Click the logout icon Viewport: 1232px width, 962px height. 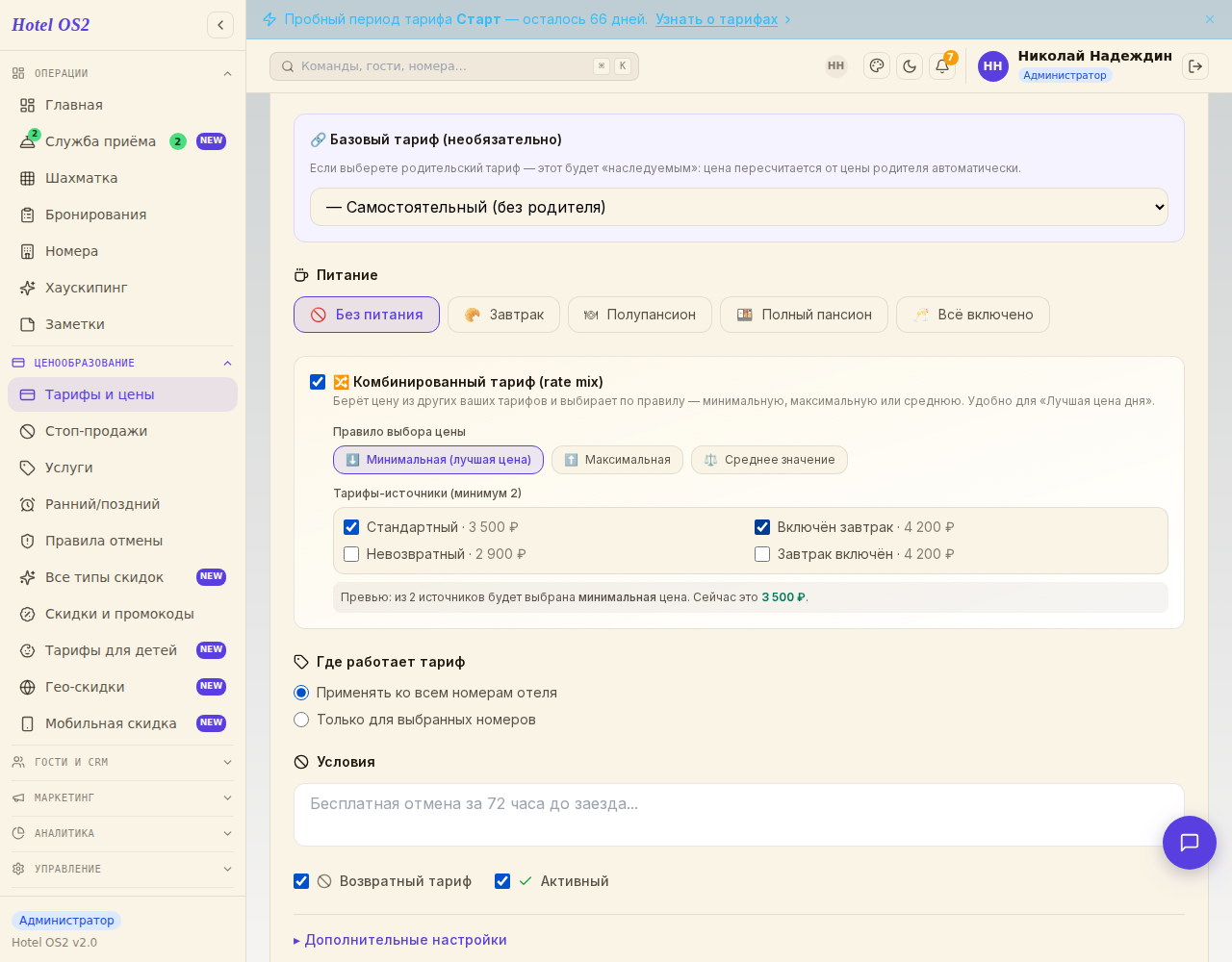(x=1195, y=65)
